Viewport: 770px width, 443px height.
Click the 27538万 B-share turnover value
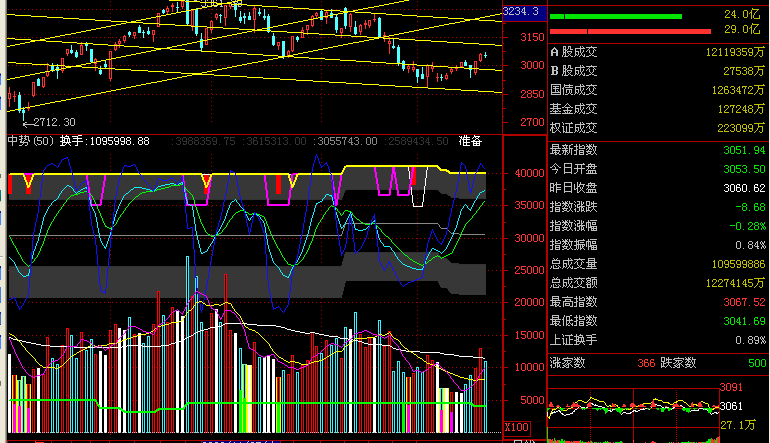(744, 71)
